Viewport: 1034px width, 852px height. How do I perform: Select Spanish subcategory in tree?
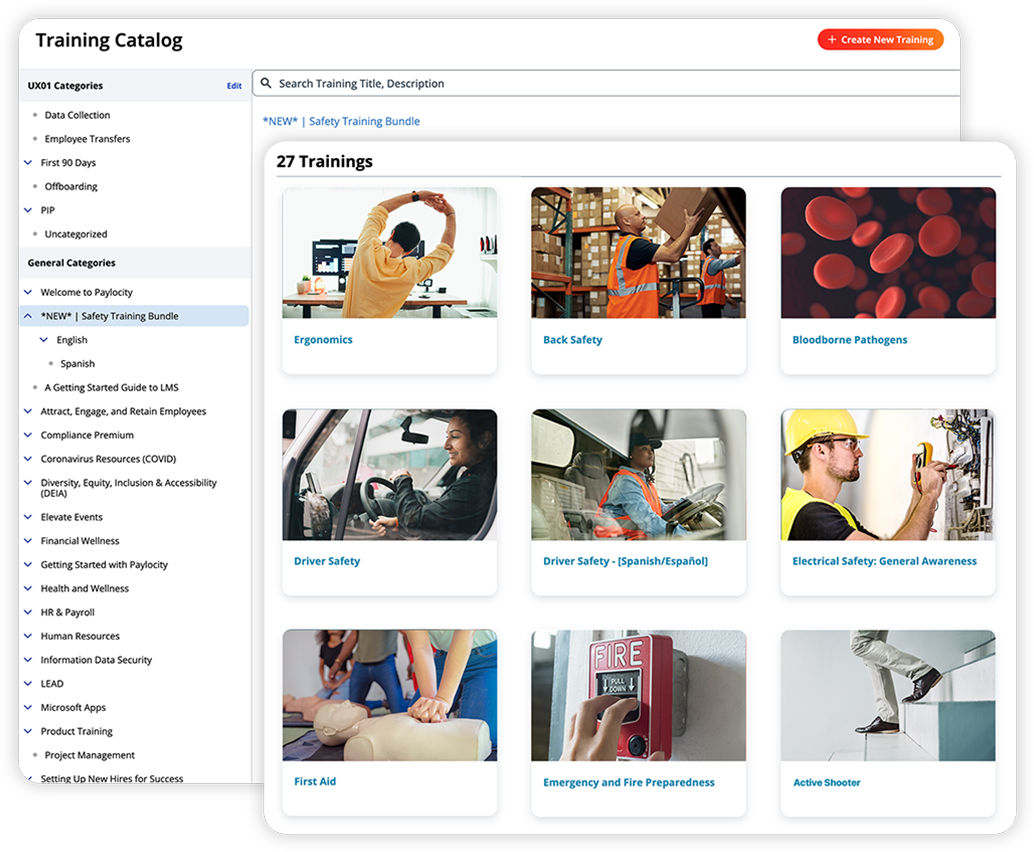77,364
